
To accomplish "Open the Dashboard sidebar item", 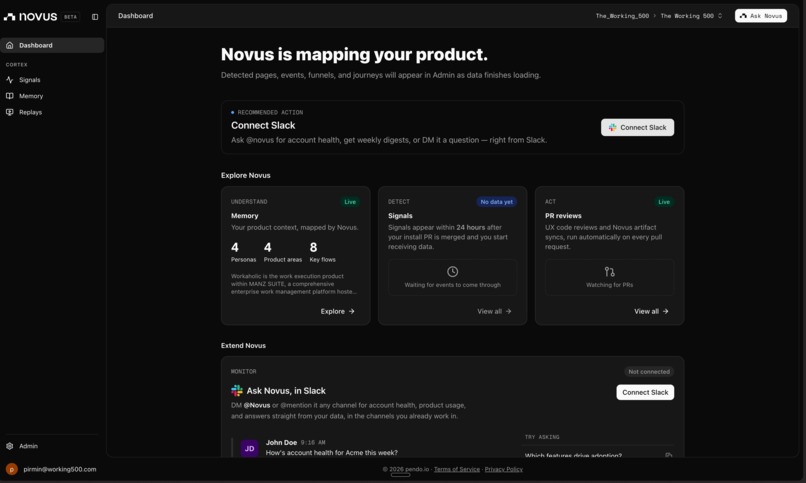I will (52, 45).
